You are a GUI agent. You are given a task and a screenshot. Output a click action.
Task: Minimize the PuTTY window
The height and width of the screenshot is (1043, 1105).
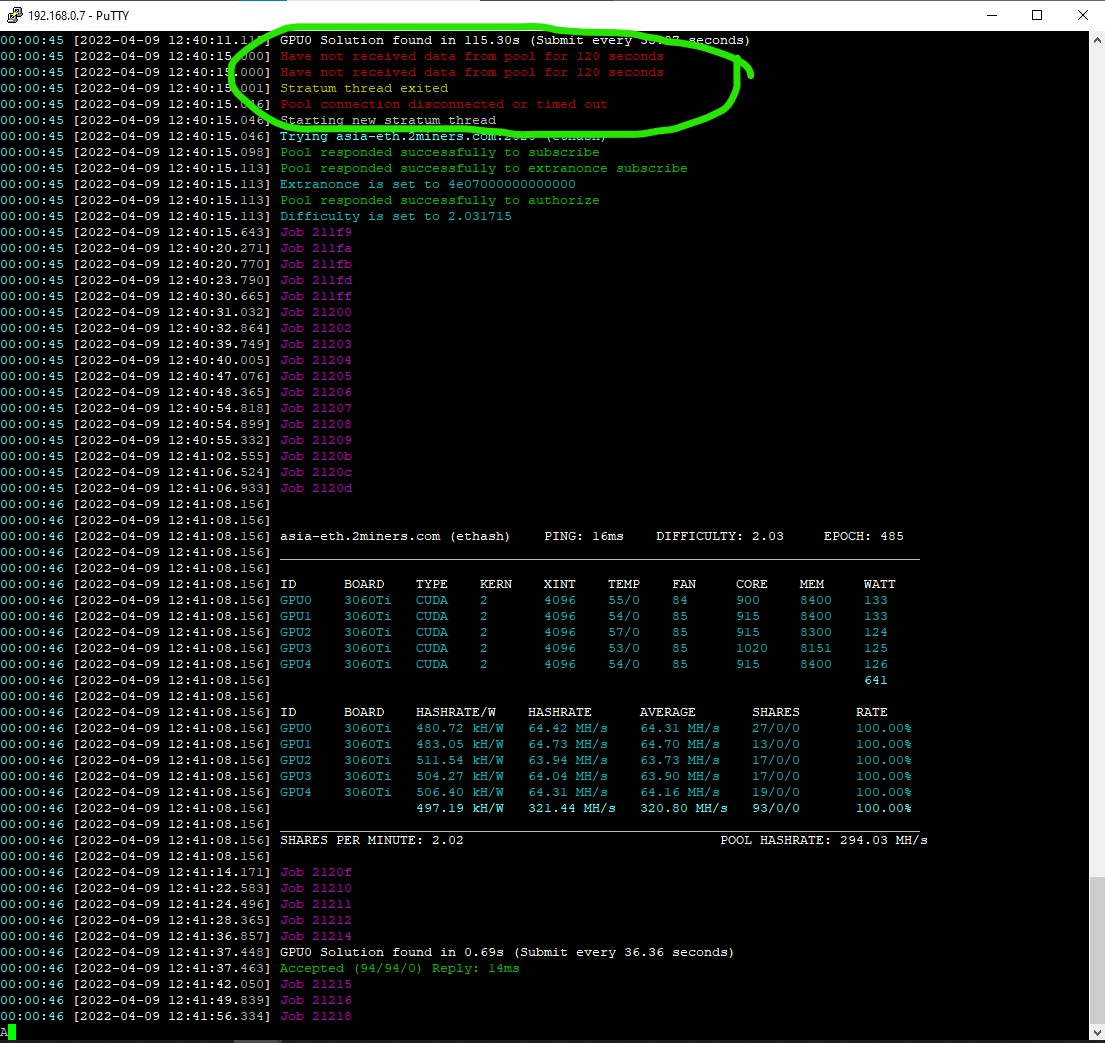(x=992, y=15)
